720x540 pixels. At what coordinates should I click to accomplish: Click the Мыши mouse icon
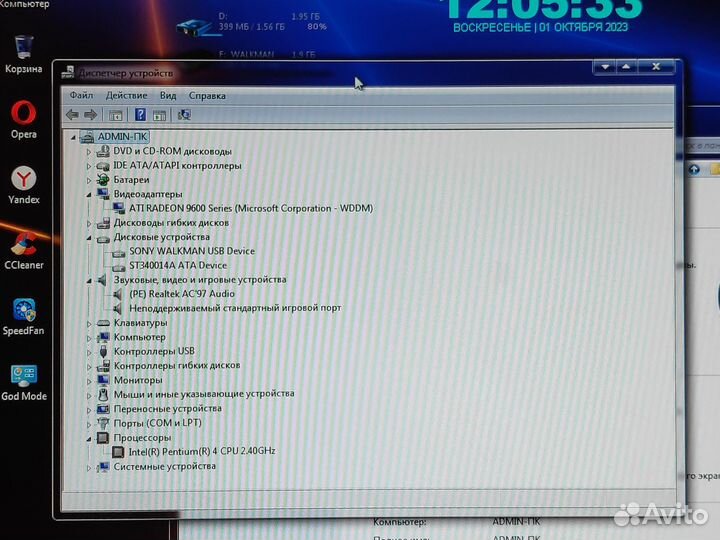pyautogui.click(x=103, y=394)
